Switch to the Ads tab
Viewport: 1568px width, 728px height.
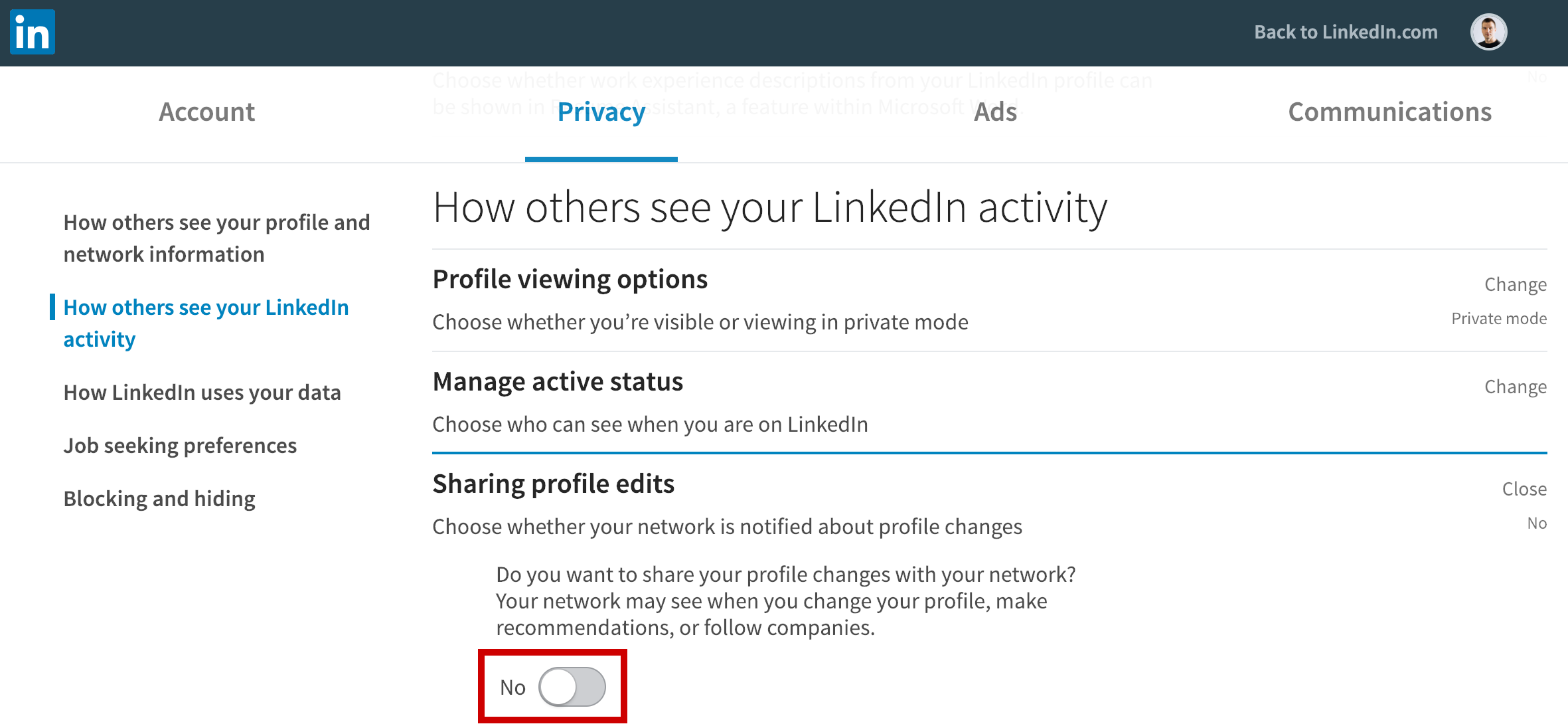[x=995, y=112]
